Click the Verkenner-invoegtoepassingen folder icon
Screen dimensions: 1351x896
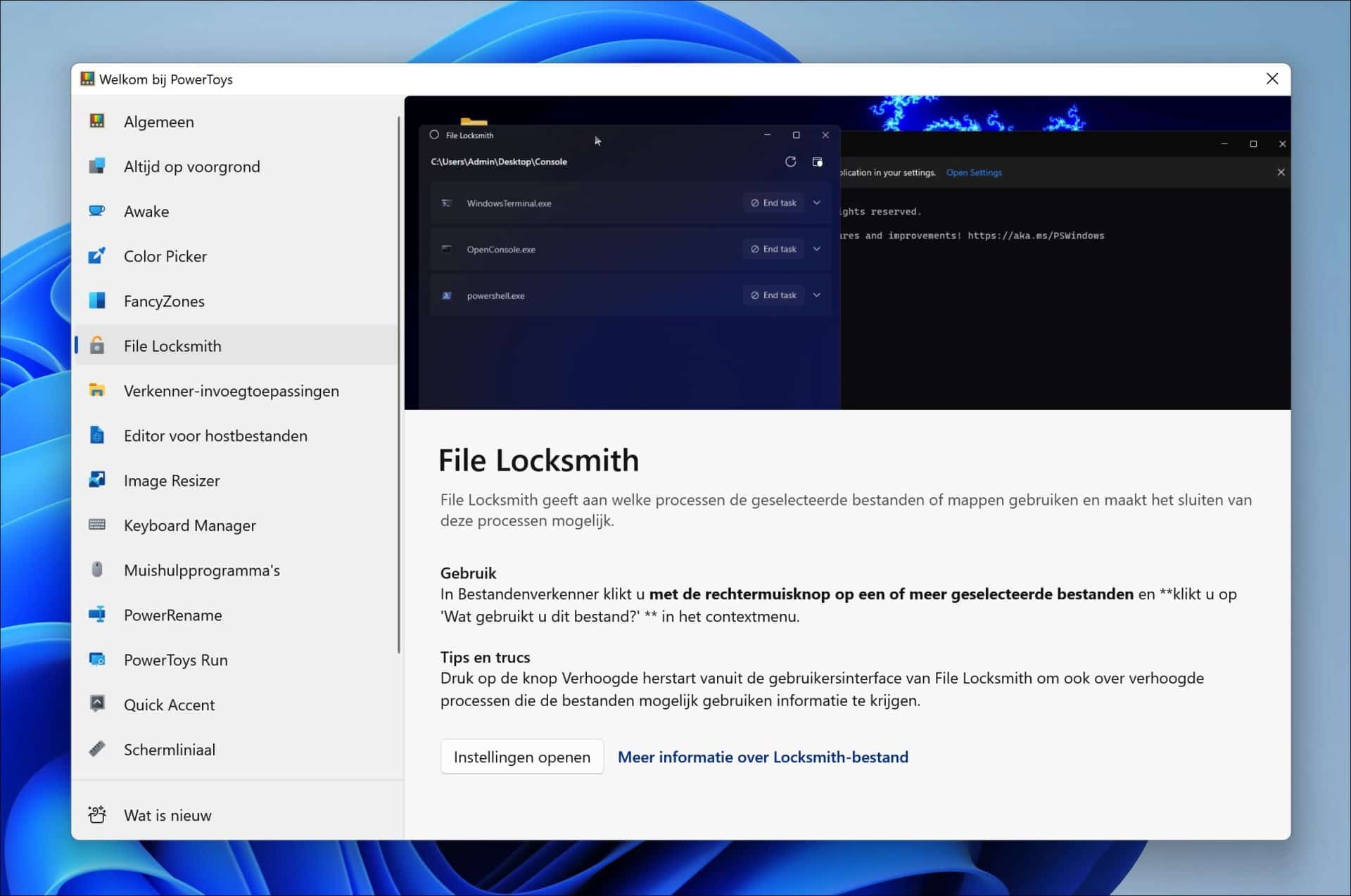point(97,390)
